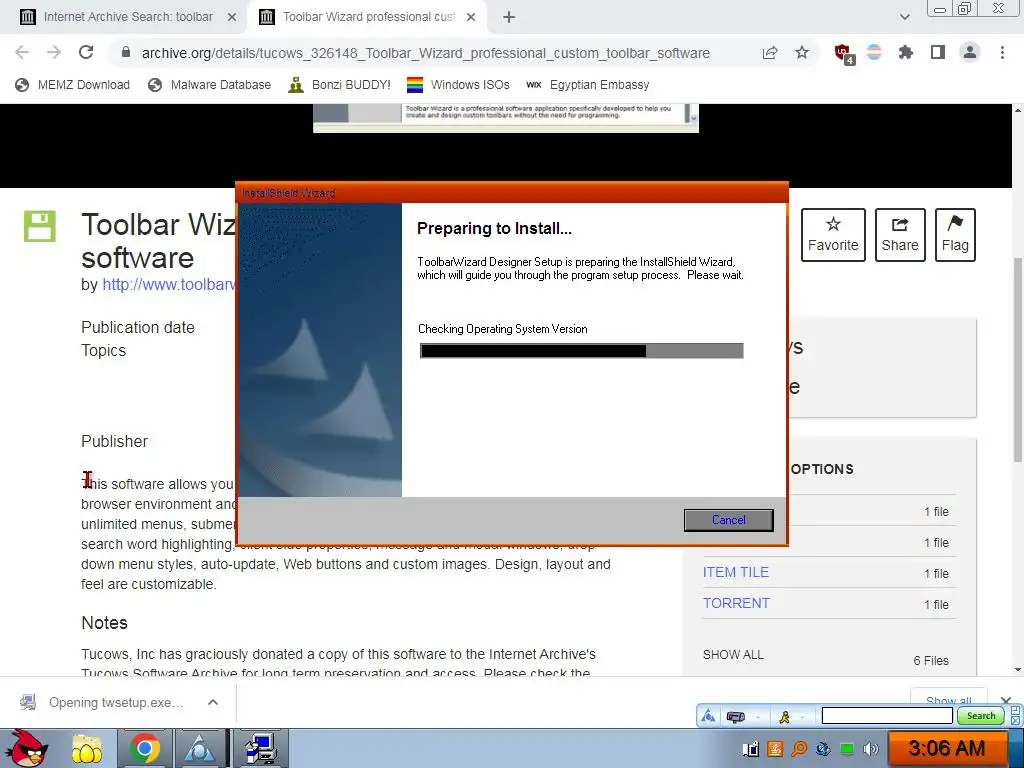Click the scroll arrow on the screenshot preview
The width and height of the screenshot is (1024, 768).
pyautogui.click(x=693, y=118)
